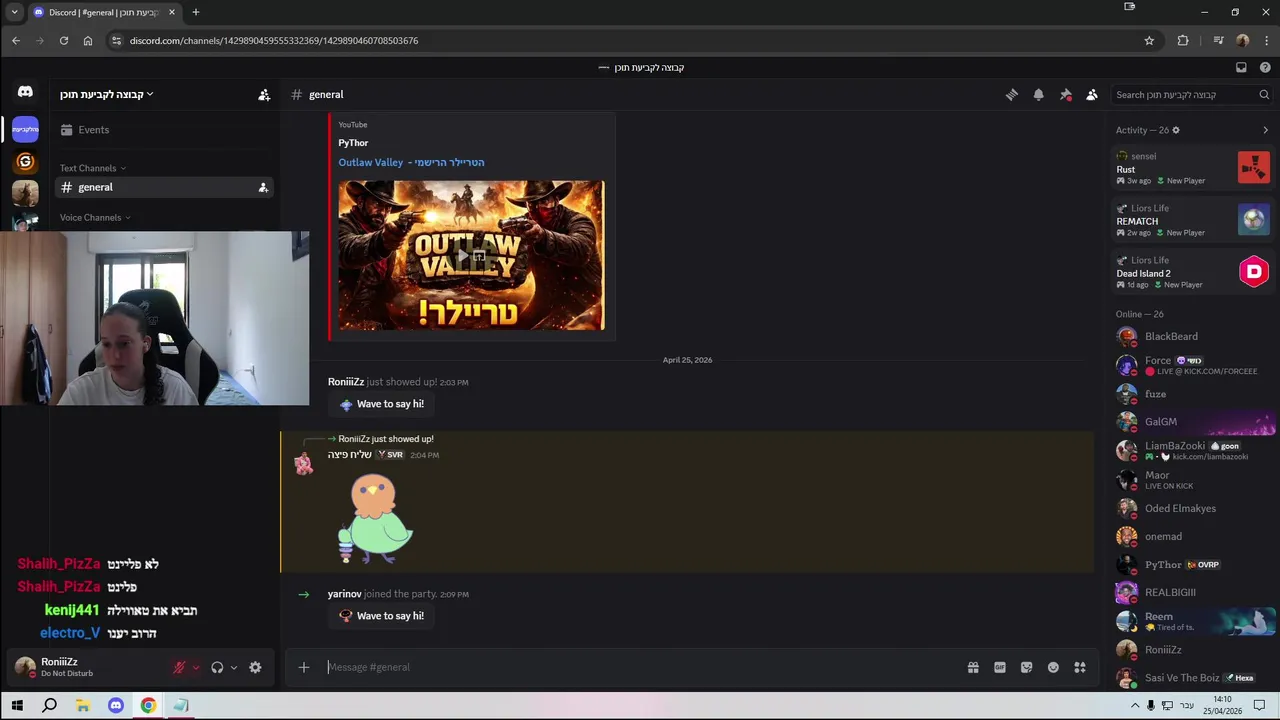Image resolution: width=1280 pixels, height=720 pixels.
Task: Open Discord direct messages home icon
Action: point(25,92)
